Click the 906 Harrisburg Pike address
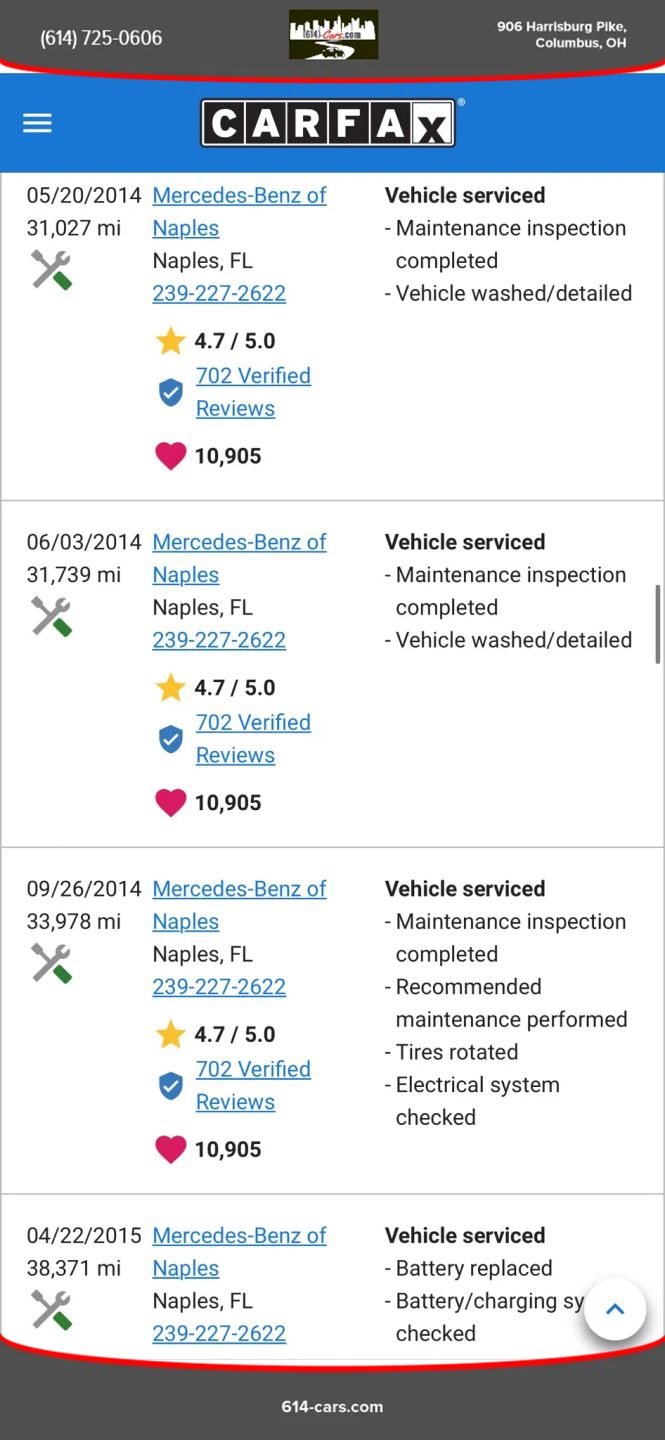Image resolution: width=665 pixels, height=1440 pixels. [561, 35]
